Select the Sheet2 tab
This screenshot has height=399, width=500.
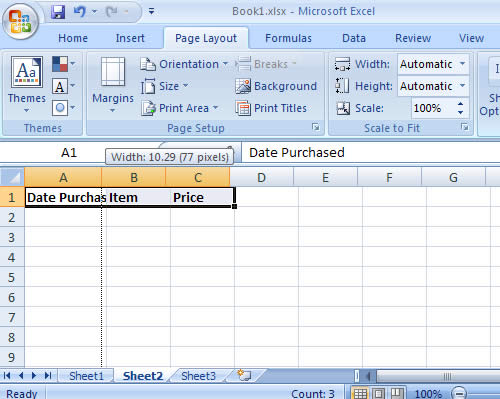(143, 376)
